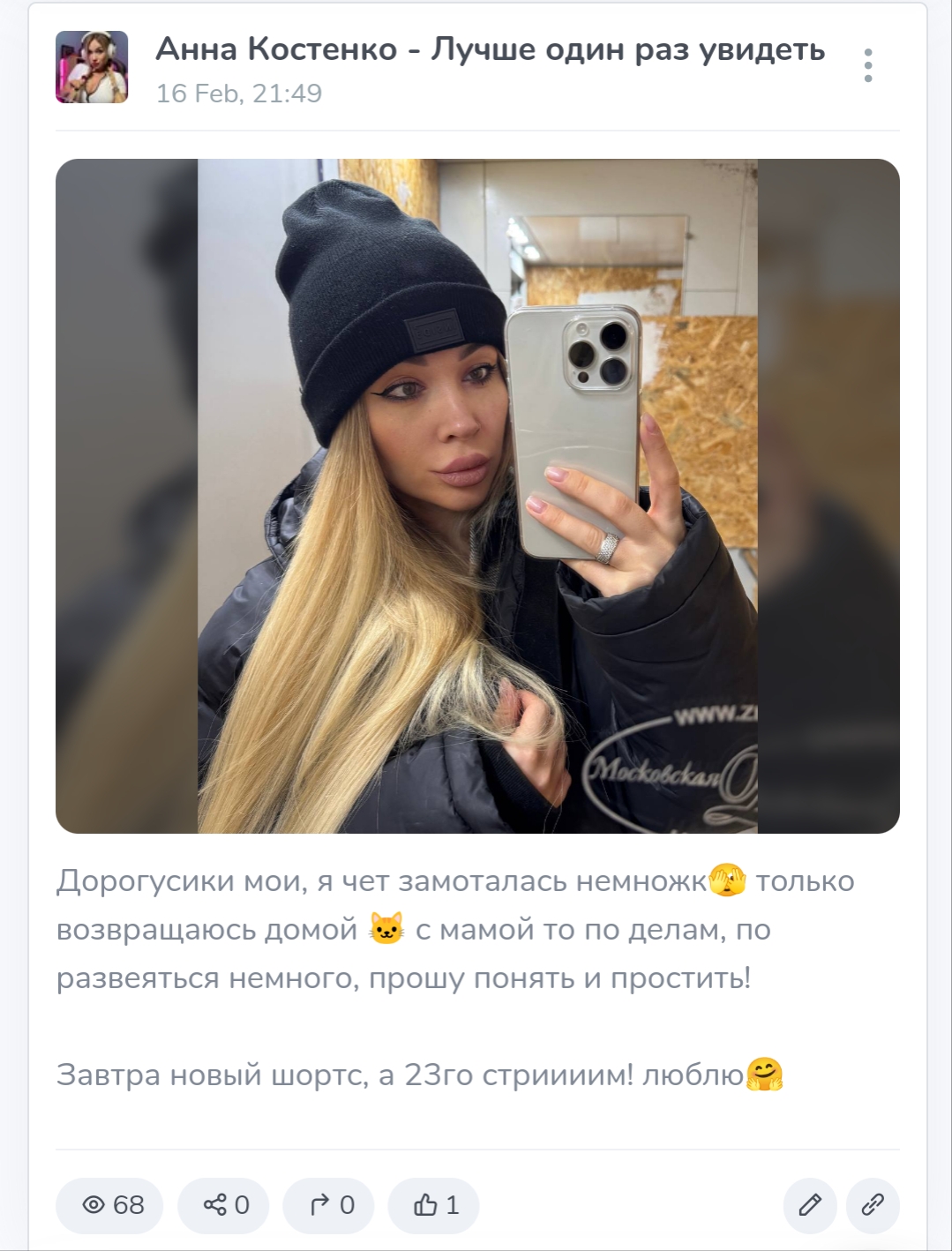Screen dimensions: 952x1251
Task: Copy the post link with the chain icon
Action: 873,1204
